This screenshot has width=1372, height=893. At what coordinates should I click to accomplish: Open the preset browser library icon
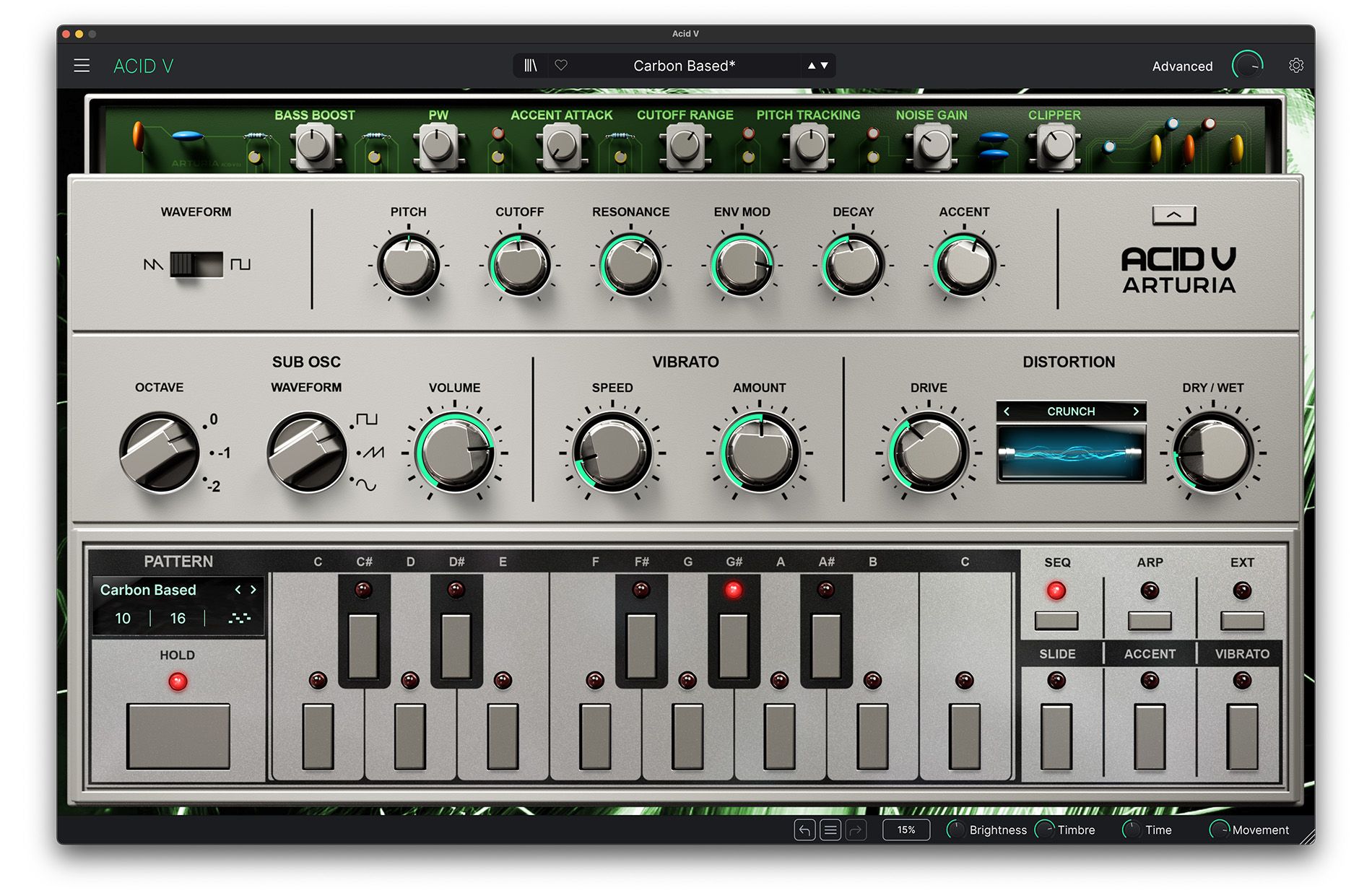tap(531, 66)
